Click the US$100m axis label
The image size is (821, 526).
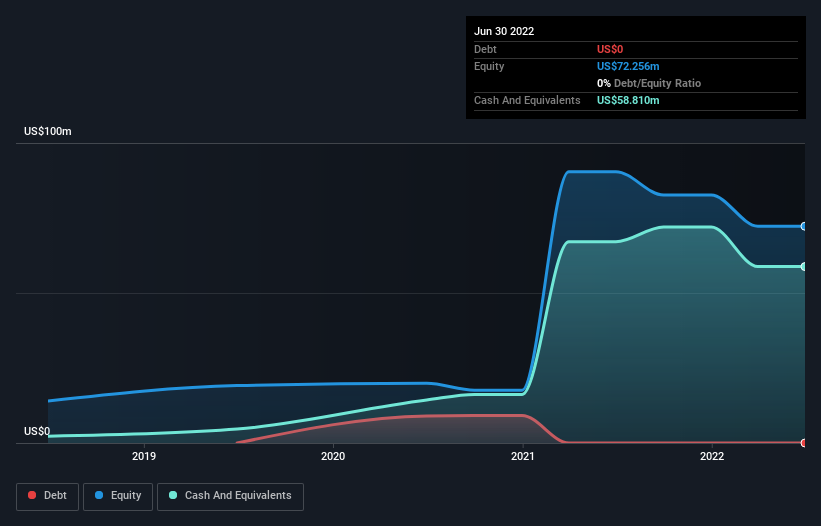tap(48, 131)
